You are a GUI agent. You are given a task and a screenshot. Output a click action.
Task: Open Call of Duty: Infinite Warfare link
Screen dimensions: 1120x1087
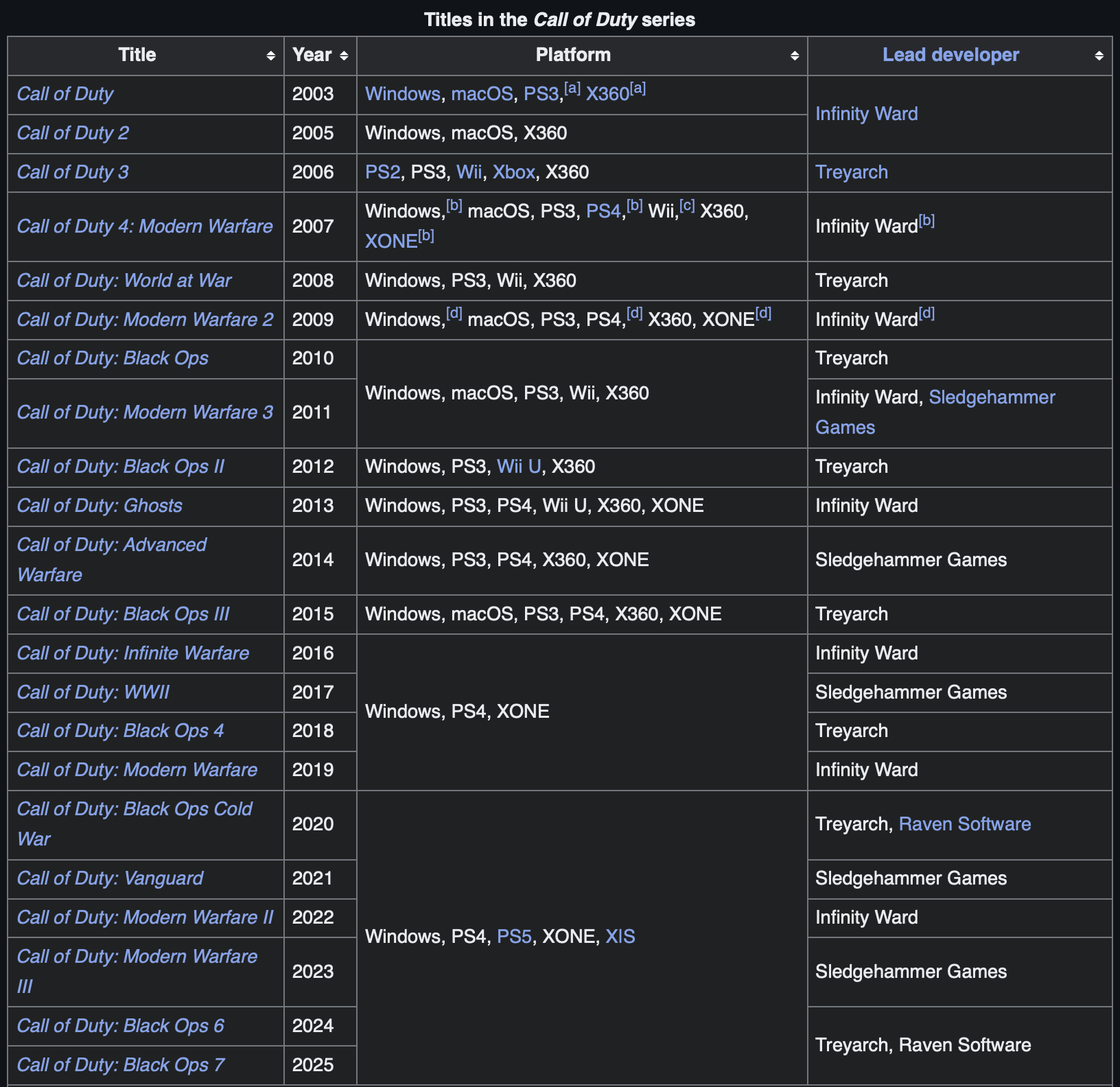point(133,653)
